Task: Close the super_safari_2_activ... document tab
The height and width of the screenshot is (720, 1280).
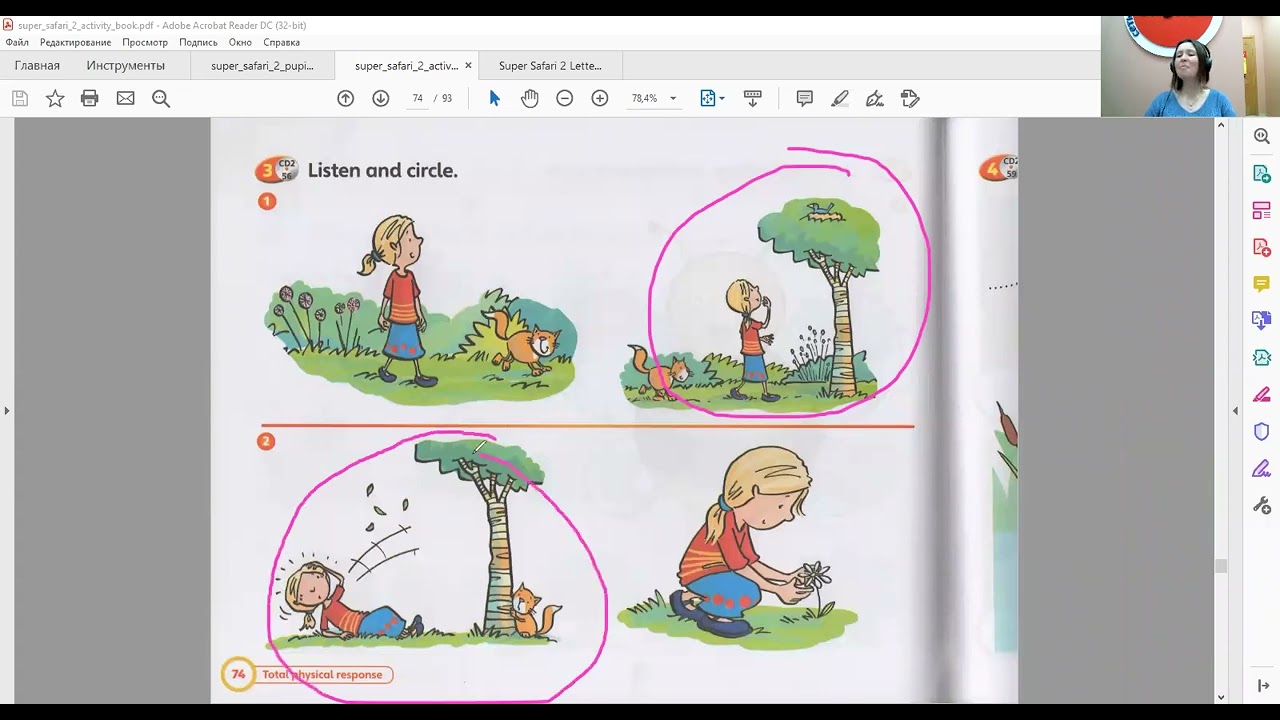Action: coord(468,66)
